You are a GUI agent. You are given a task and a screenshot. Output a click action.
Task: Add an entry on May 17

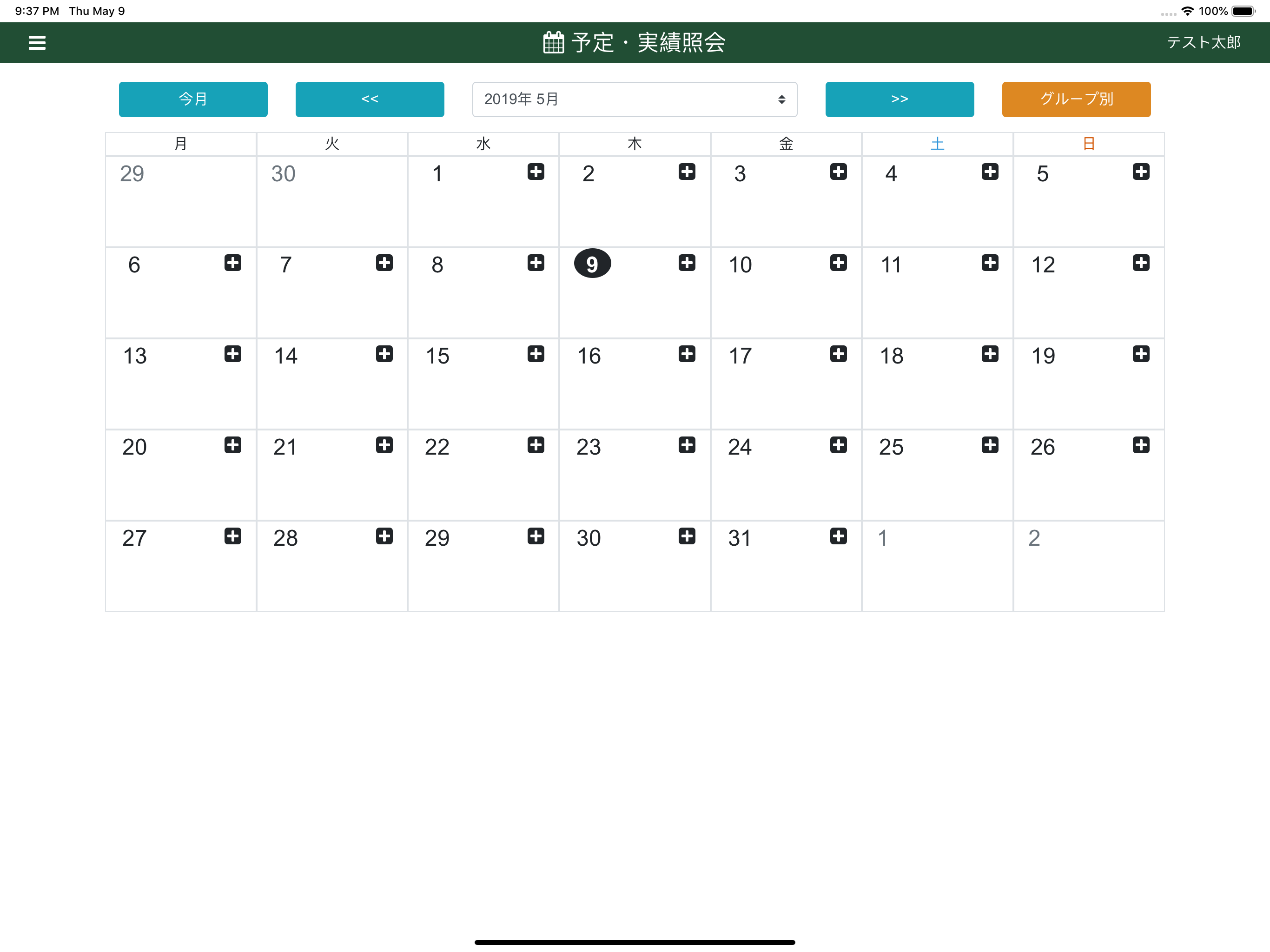coord(838,354)
